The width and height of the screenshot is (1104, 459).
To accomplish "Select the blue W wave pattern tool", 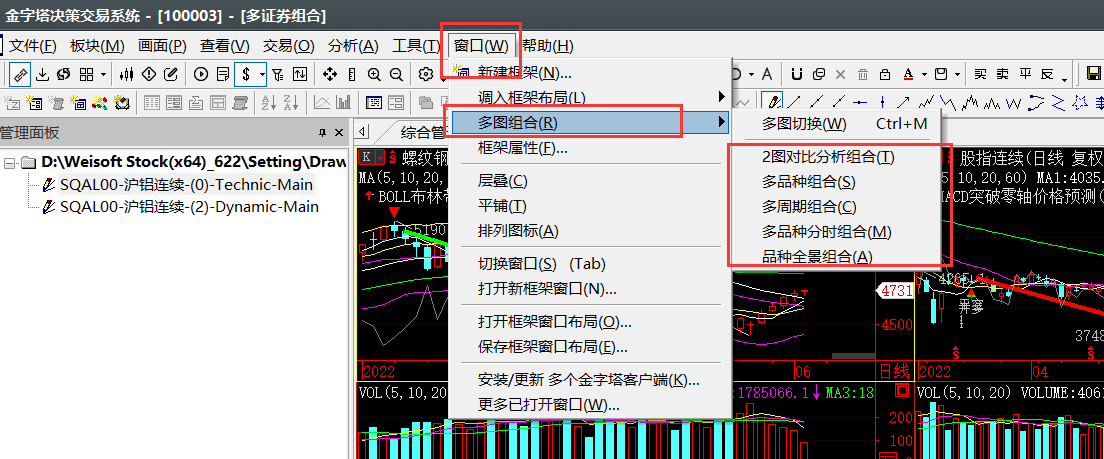I will point(1014,103).
